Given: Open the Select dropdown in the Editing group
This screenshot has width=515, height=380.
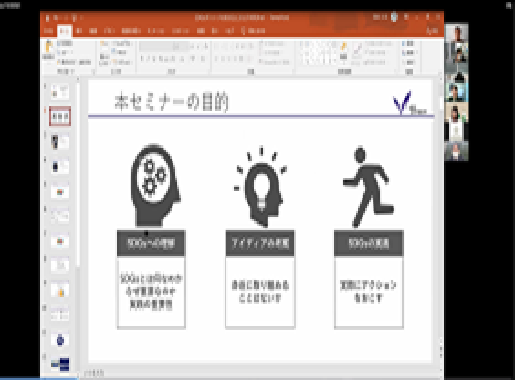Looking at the screenshot, I should click(x=407, y=62).
